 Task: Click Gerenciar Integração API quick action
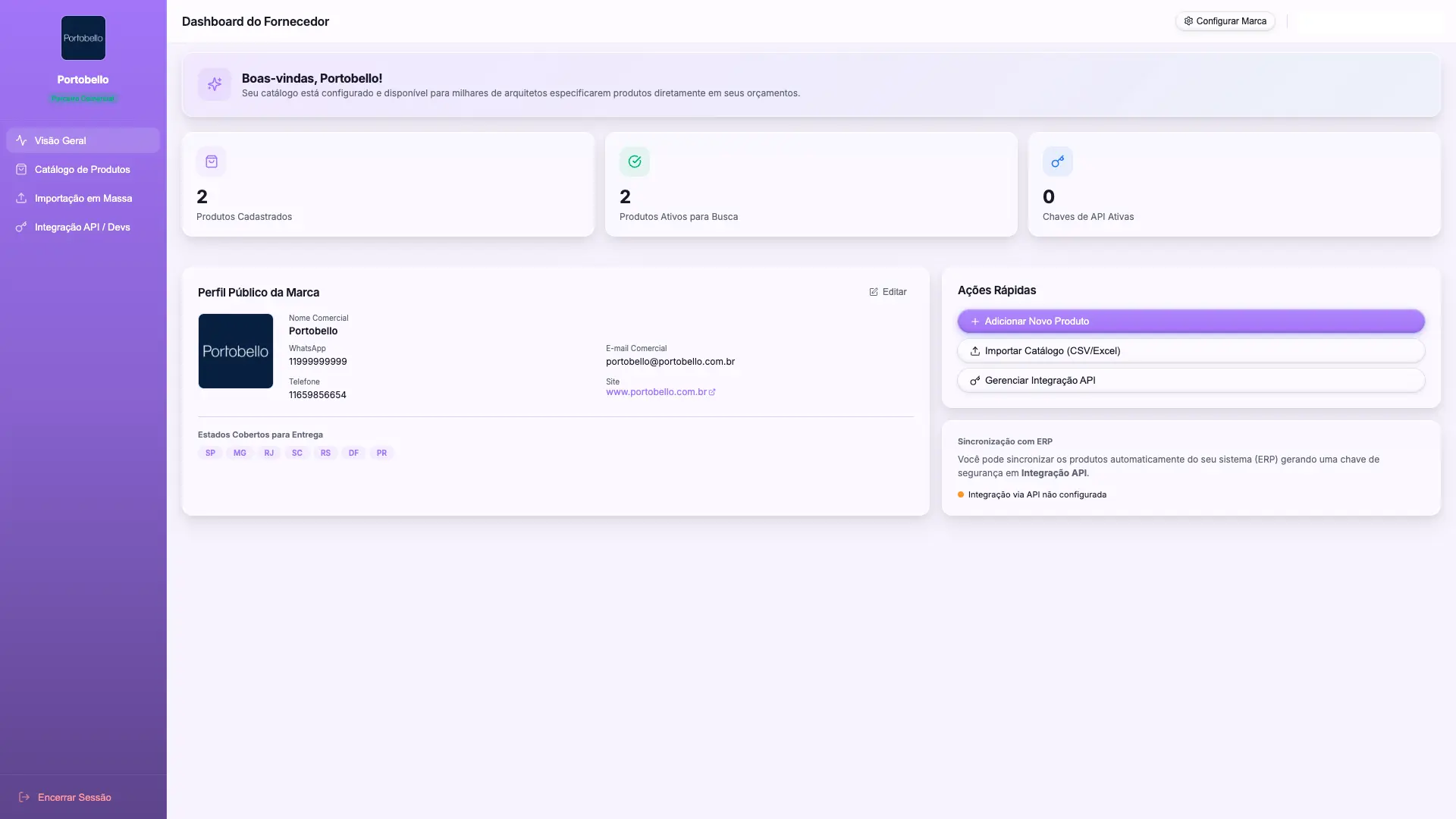tap(1191, 381)
